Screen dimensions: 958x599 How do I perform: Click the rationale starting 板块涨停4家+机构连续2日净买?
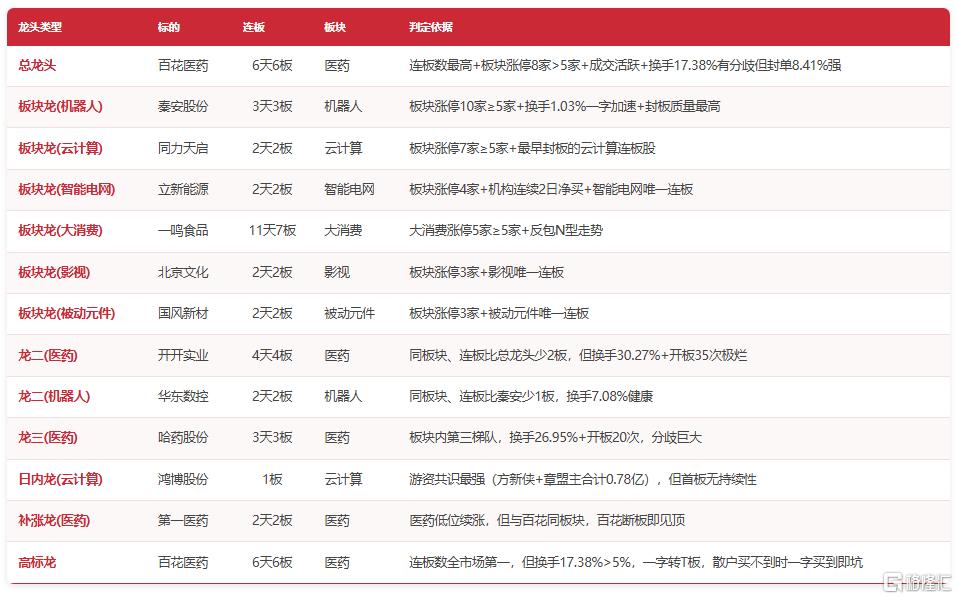(551, 189)
